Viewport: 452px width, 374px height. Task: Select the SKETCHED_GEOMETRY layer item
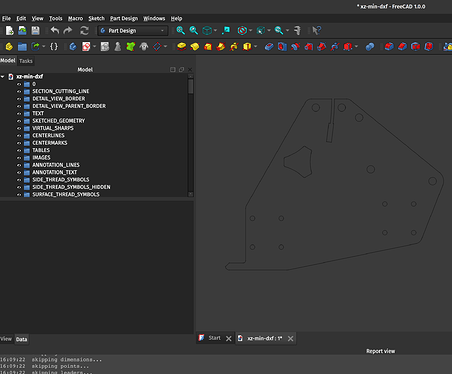tap(59, 121)
